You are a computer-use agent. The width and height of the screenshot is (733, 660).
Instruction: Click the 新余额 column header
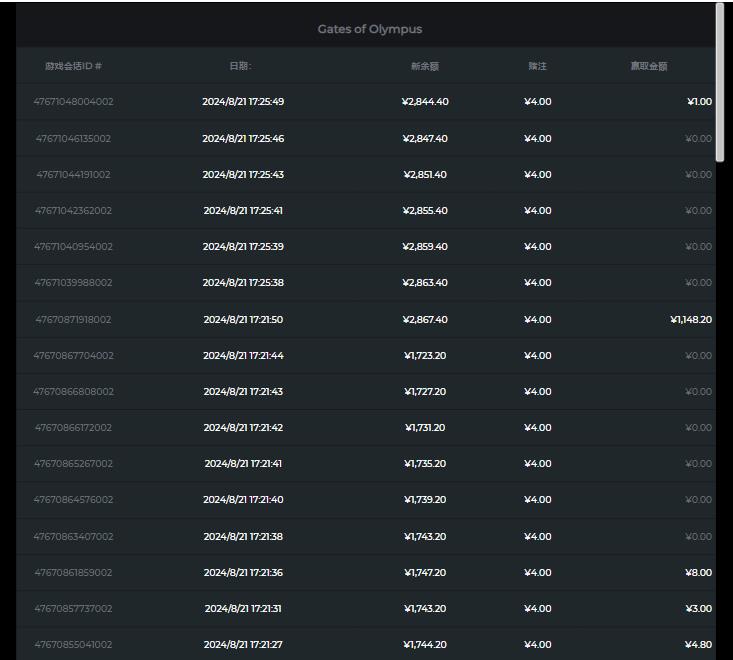[x=424, y=66]
